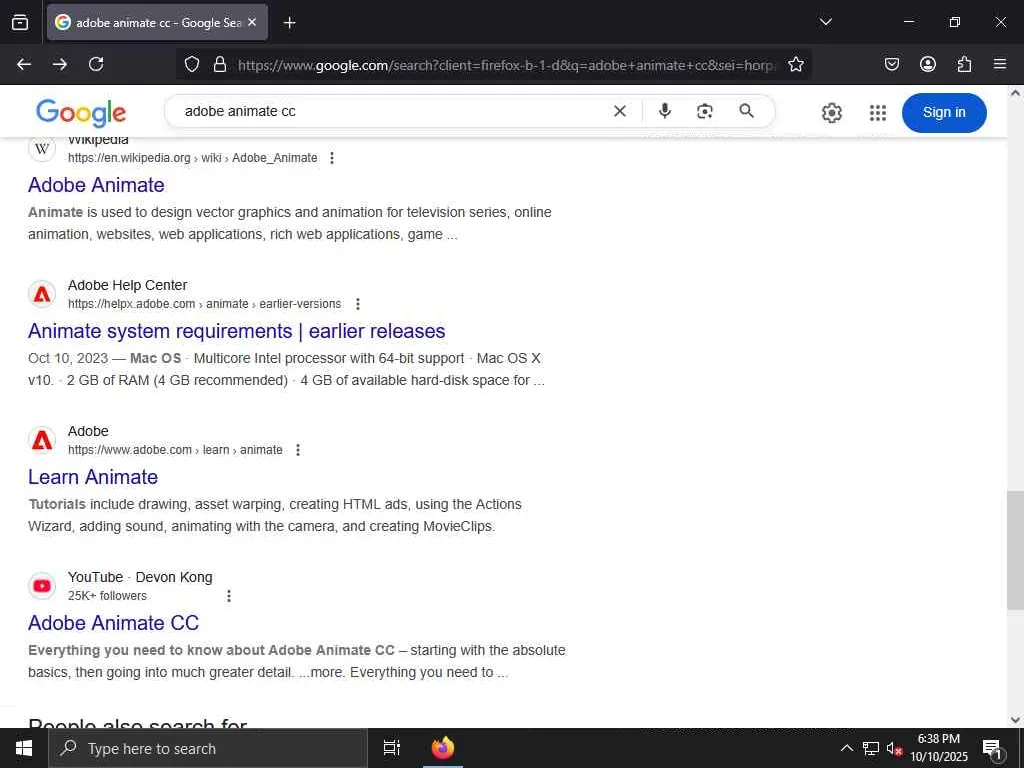Open the network status tray icon
The width and height of the screenshot is (1024, 768).
click(870, 748)
